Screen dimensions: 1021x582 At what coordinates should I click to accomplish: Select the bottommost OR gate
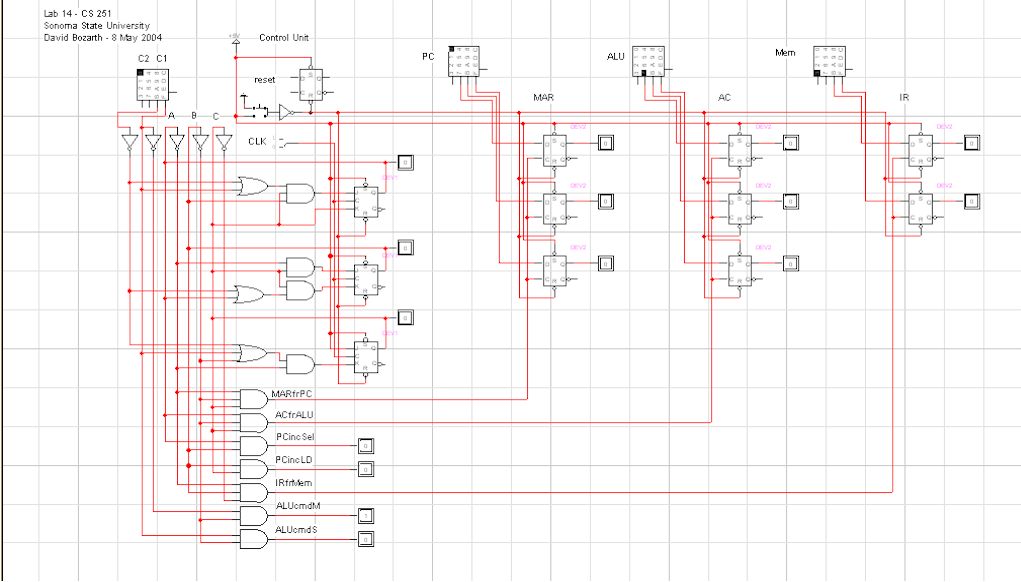[x=252, y=353]
